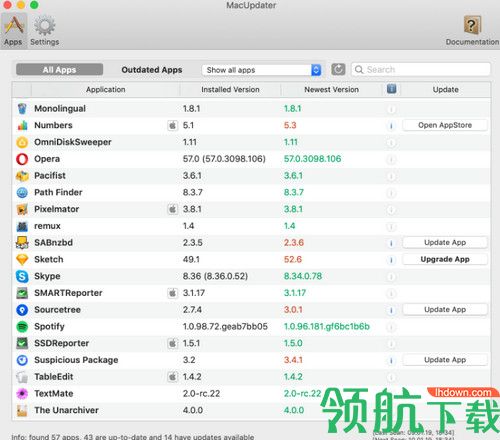Show release info for SABnzbd
The width and height of the screenshot is (500, 440).
click(391, 243)
